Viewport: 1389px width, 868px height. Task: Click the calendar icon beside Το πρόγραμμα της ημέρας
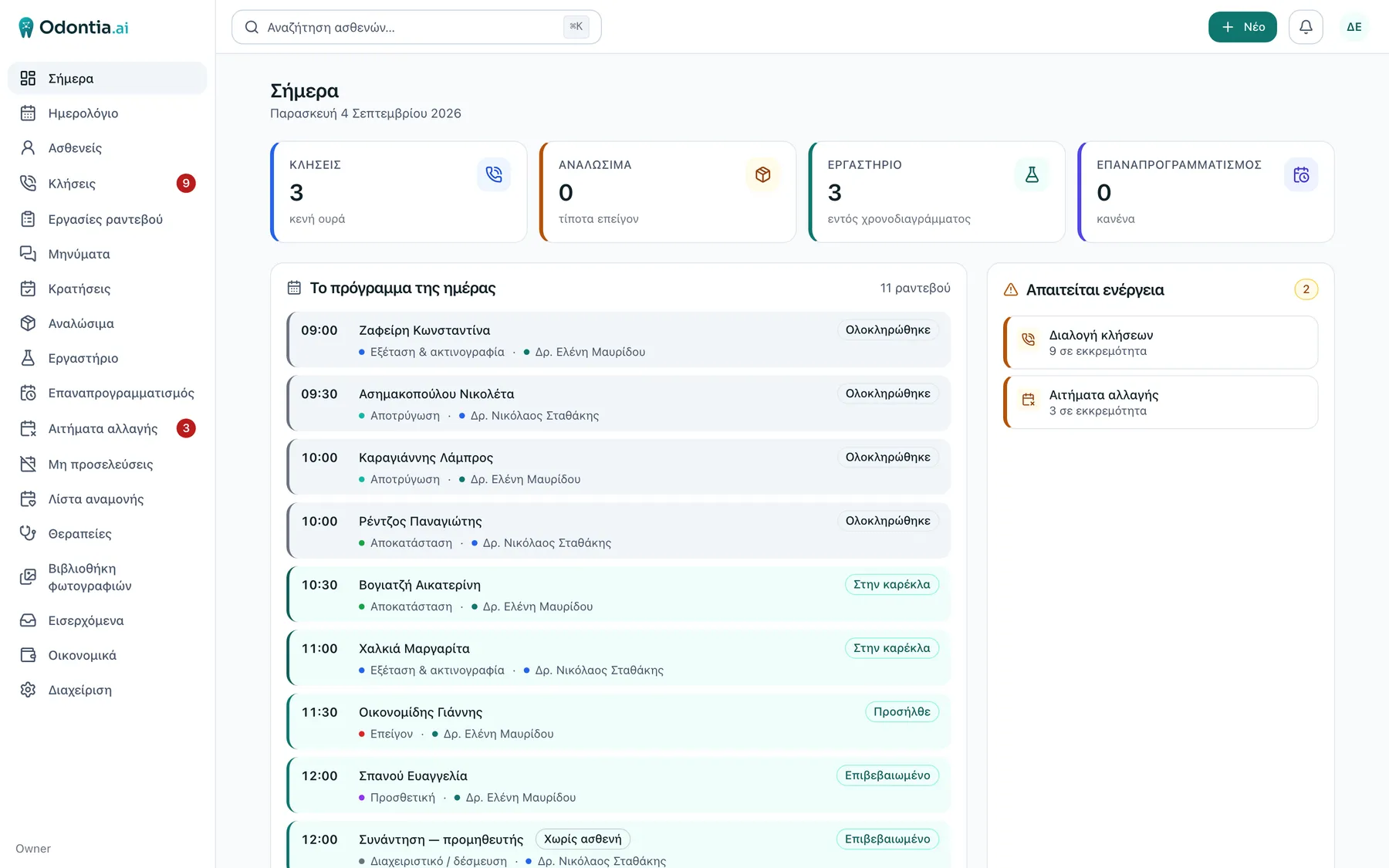click(x=294, y=288)
